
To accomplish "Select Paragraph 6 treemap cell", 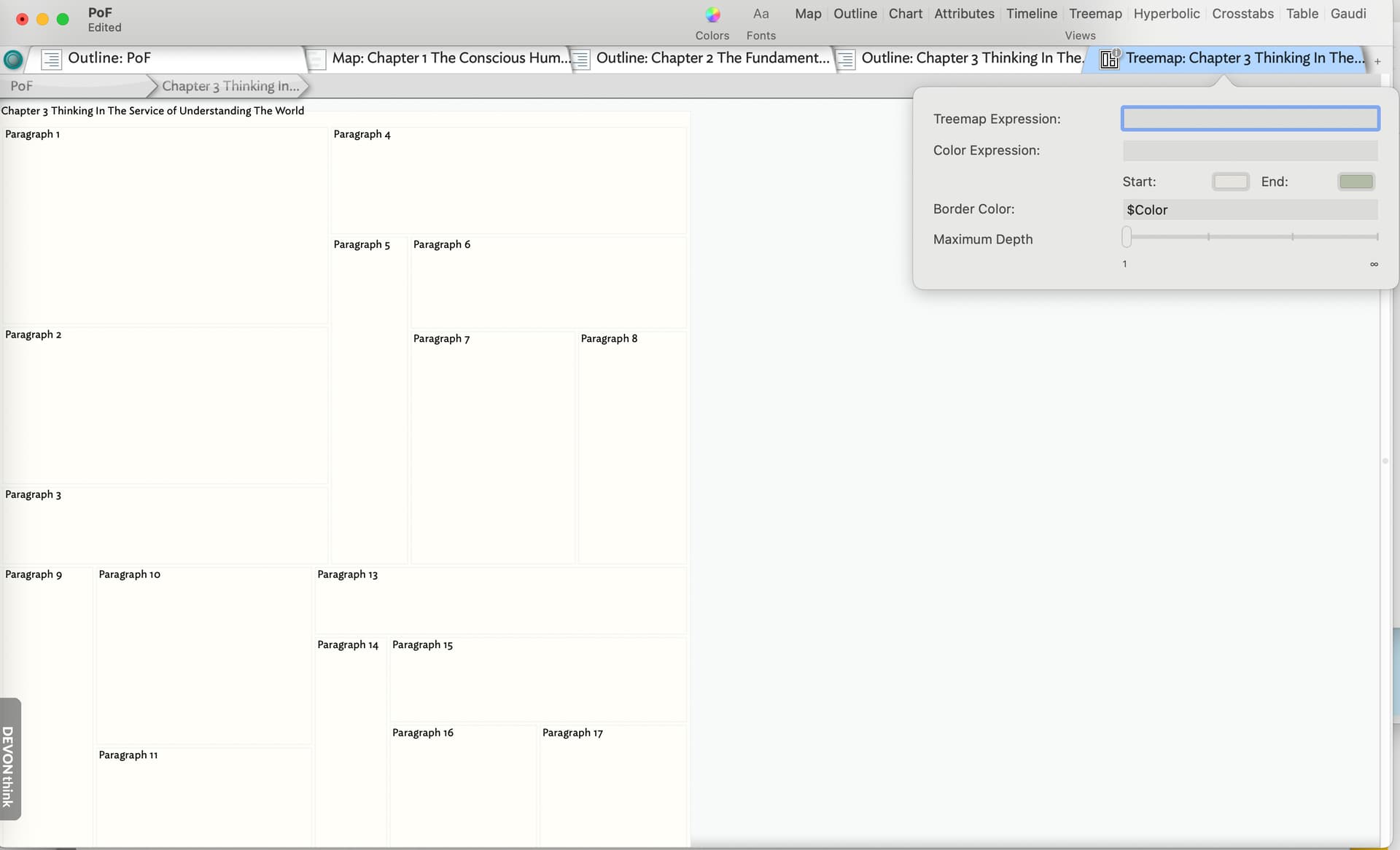I will [549, 282].
